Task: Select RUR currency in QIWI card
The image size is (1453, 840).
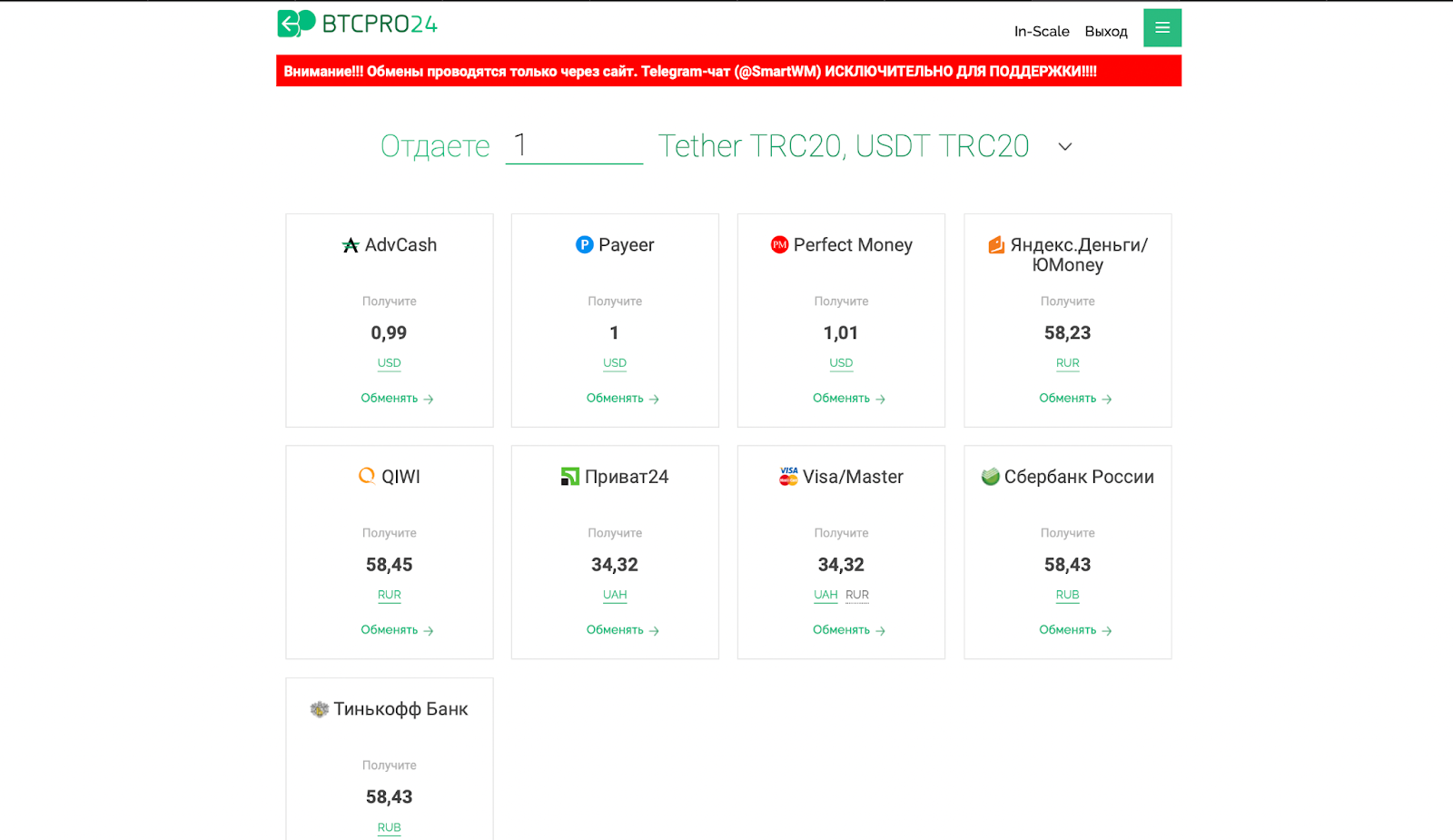Action: [x=390, y=595]
